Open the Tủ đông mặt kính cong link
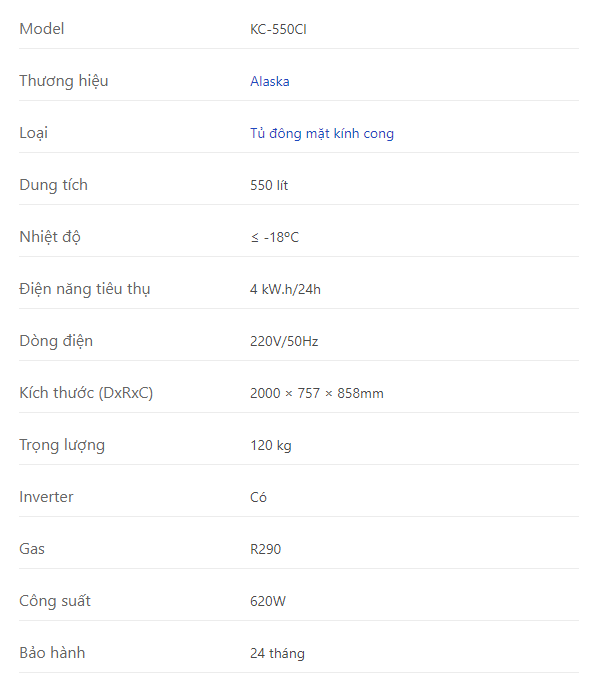This screenshot has height=673, width=596. tap(322, 133)
